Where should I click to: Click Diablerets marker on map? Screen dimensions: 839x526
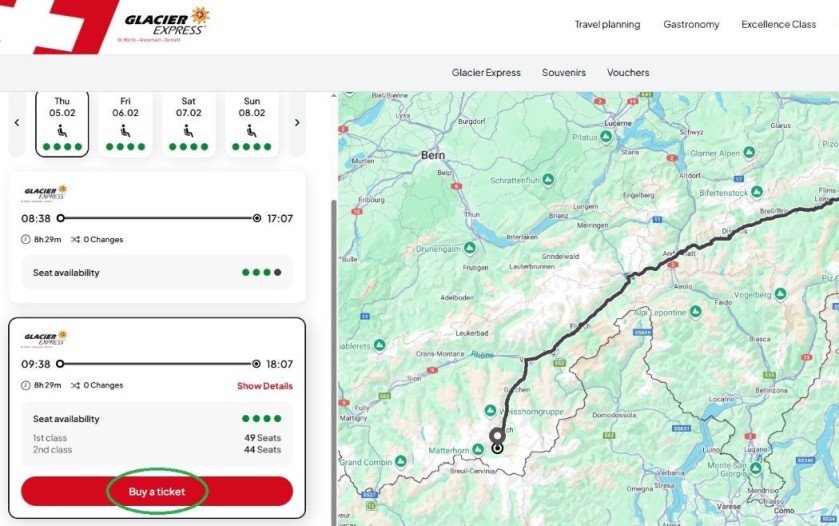click(380, 345)
